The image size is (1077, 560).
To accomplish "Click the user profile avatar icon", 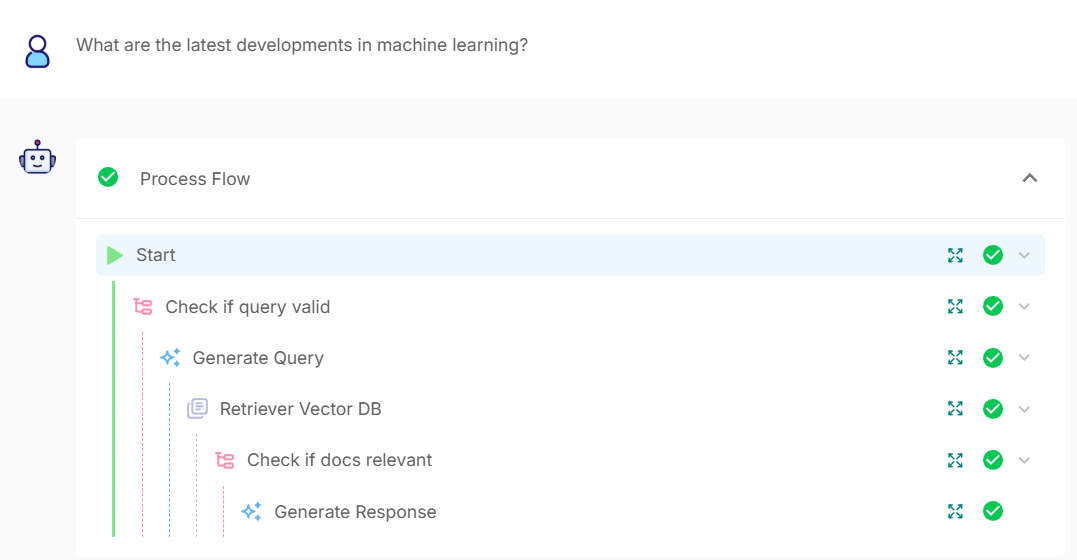I will (38, 51).
